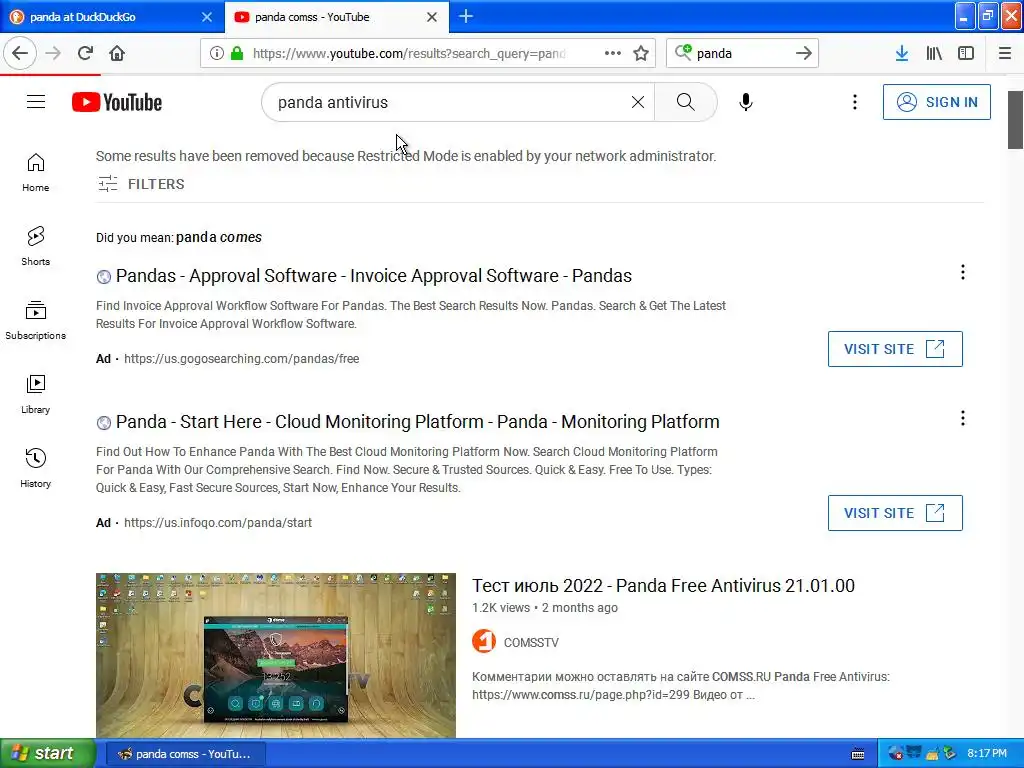Viewport: 1024px width, 768px height.
Task: Click '1.2K views • 2 months ago' text
Action: point(545,607)
